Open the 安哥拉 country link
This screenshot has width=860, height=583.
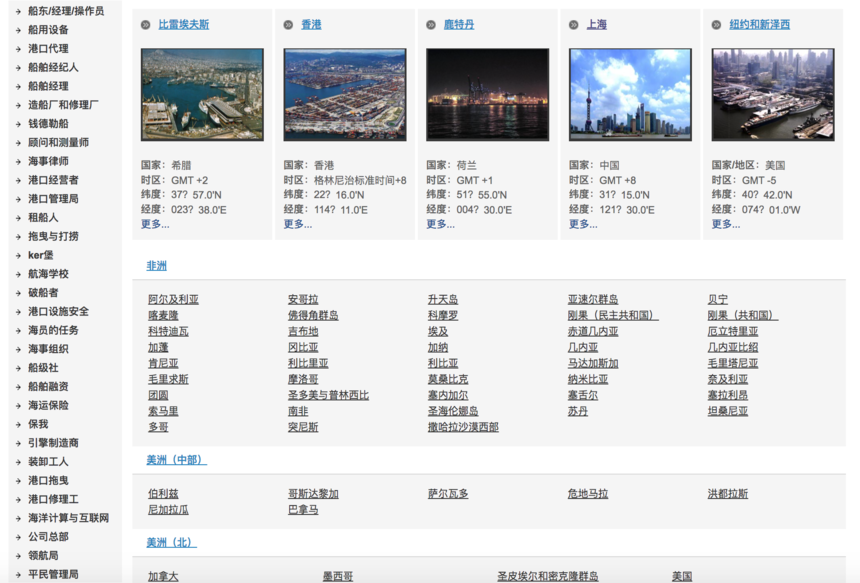pyautogui.click(x=303, y=299)
